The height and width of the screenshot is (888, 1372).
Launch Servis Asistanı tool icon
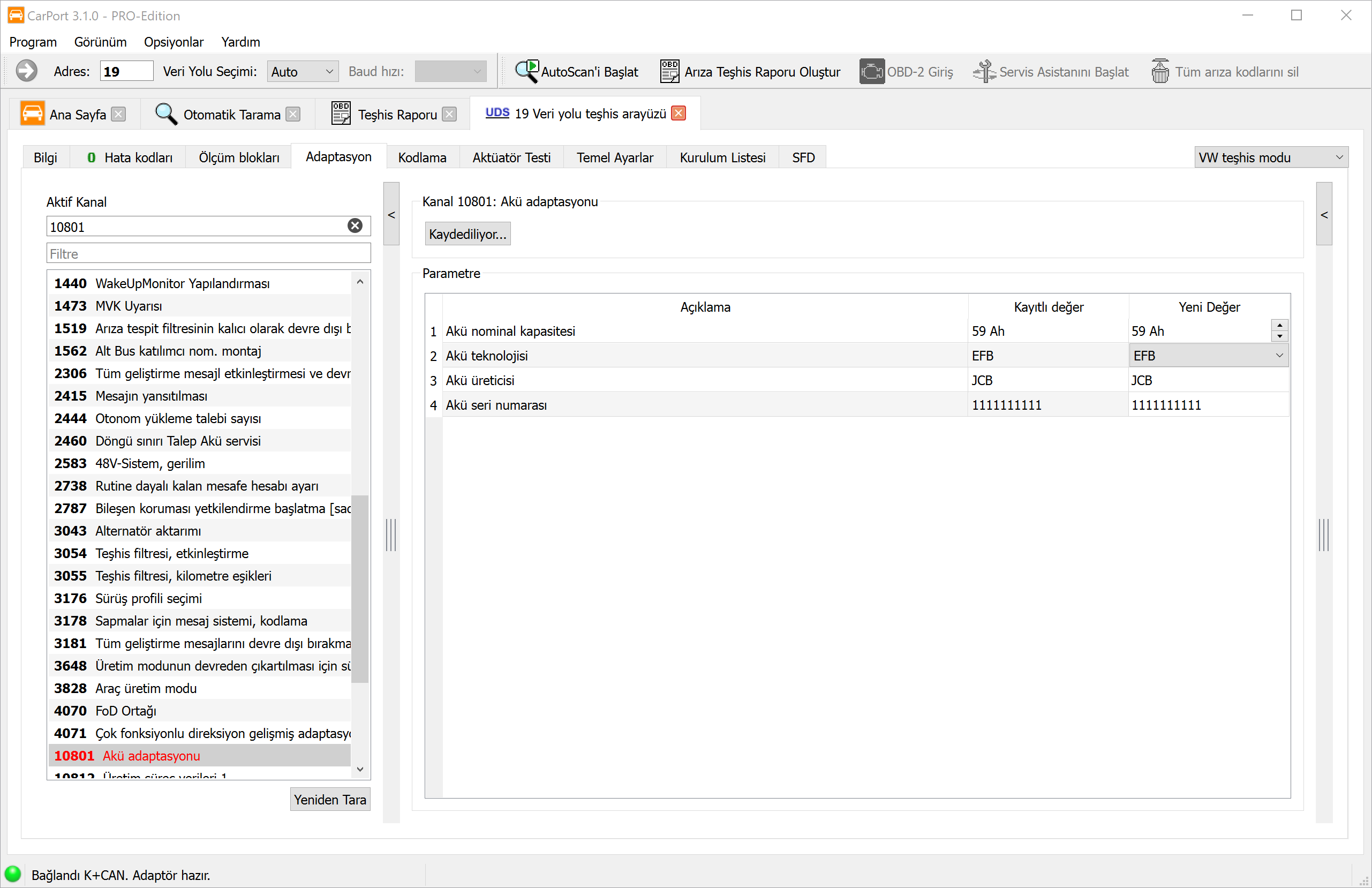click(984, 71)
